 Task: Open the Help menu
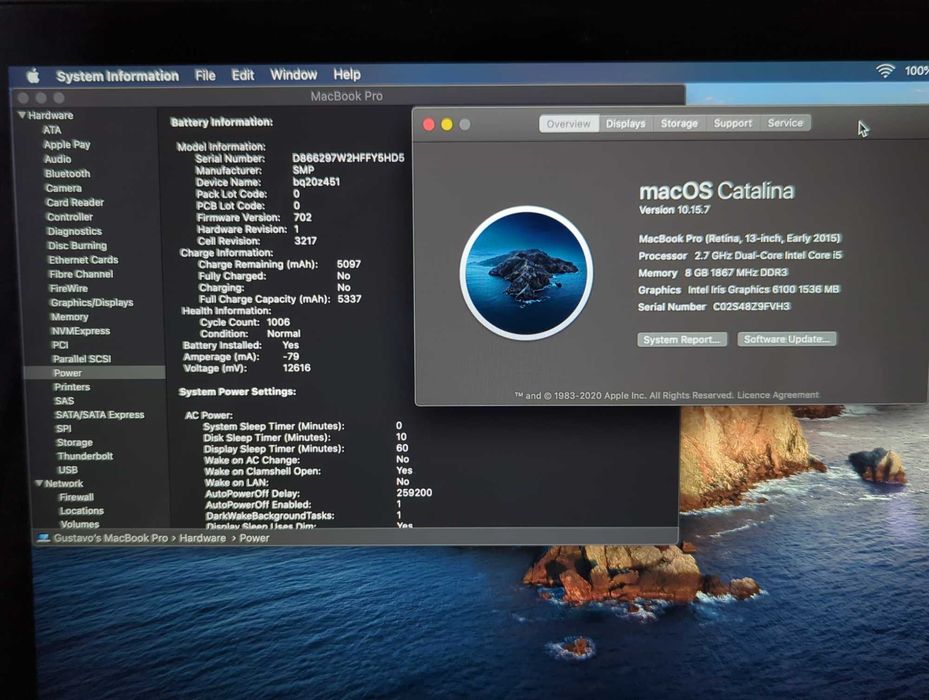[x=347, y=74]
